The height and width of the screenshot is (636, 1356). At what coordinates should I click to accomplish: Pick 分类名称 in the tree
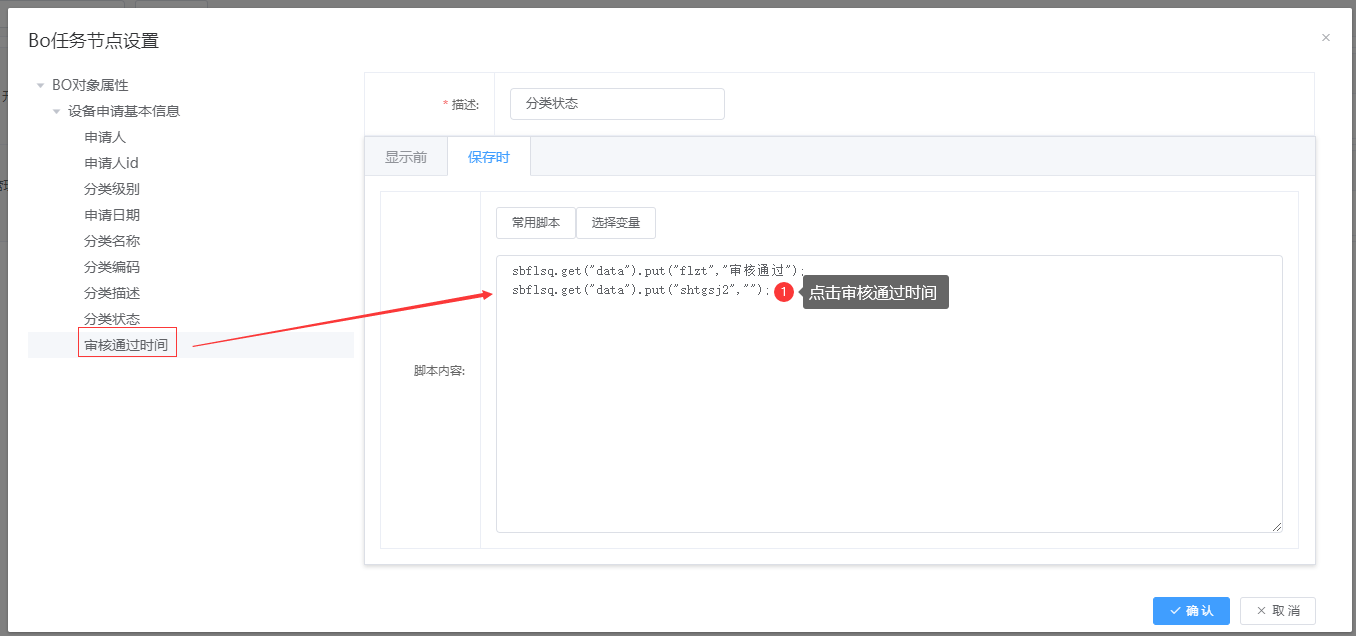[x=112, y=241]
